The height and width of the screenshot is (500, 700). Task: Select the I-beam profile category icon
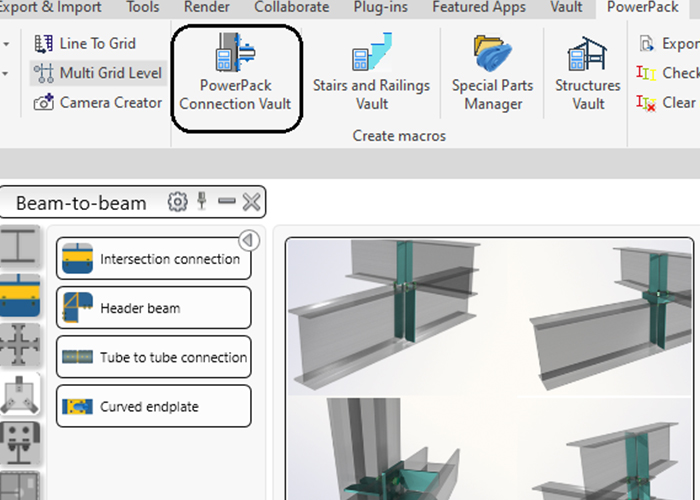tap(19, 246)
